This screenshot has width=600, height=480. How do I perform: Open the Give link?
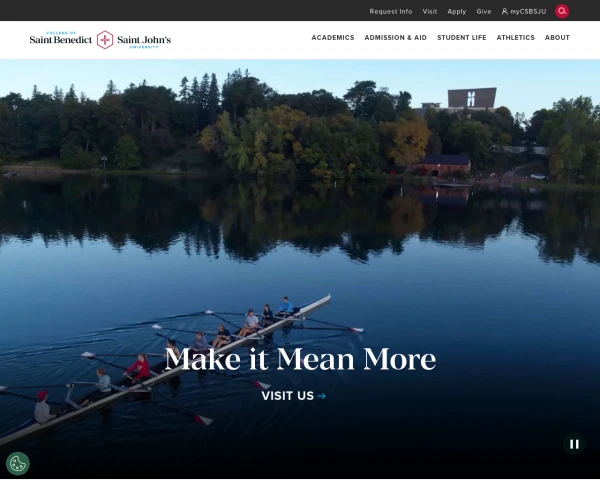[x=484, y=11]
